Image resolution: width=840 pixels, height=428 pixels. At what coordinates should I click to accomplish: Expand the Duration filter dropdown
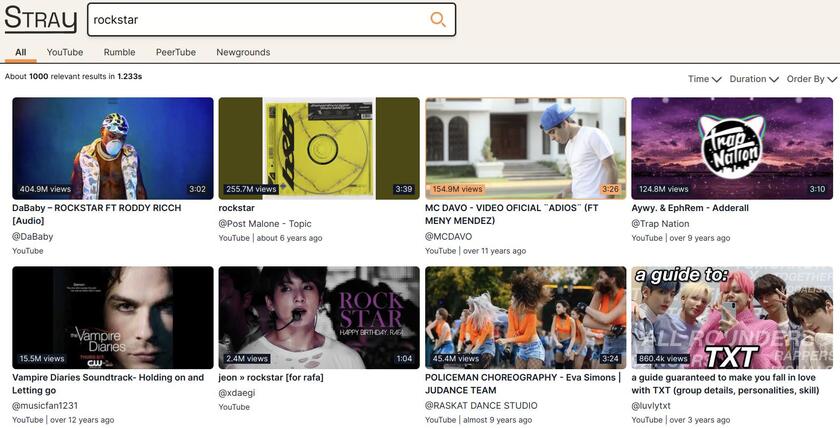click(754, 79)
